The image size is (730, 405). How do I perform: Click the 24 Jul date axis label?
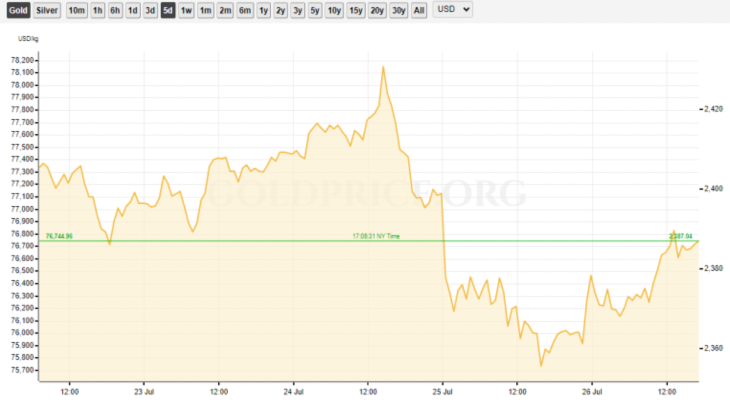coord(293,392)
